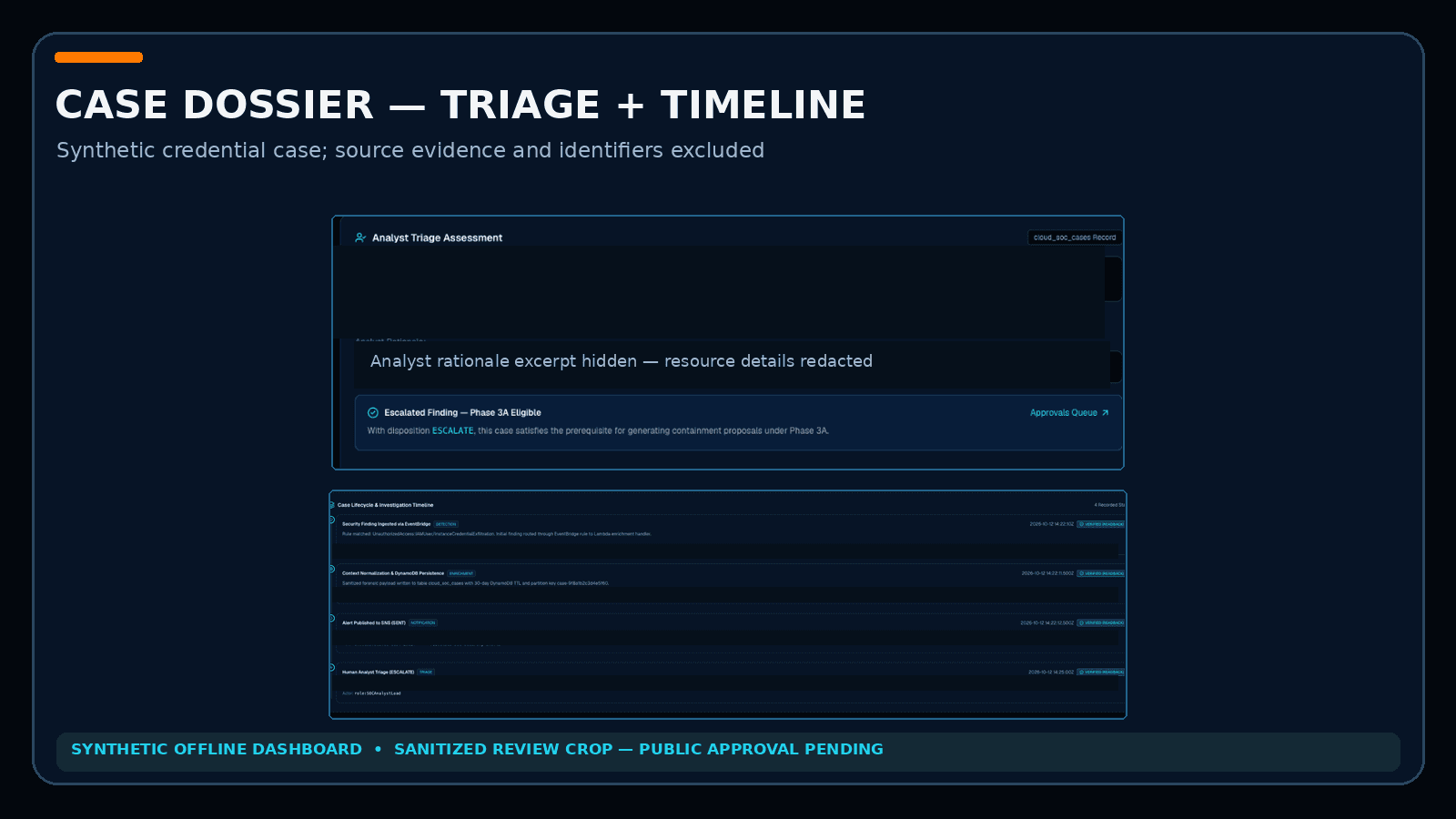Click Verified Readback badge on Security Finding row

pos(1101,524)
